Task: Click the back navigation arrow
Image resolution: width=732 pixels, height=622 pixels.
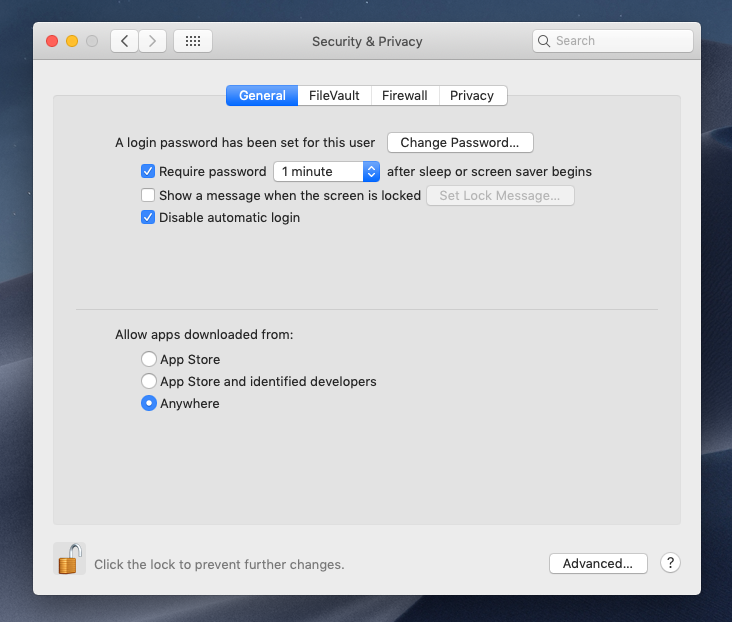Action: coord(124,41)
